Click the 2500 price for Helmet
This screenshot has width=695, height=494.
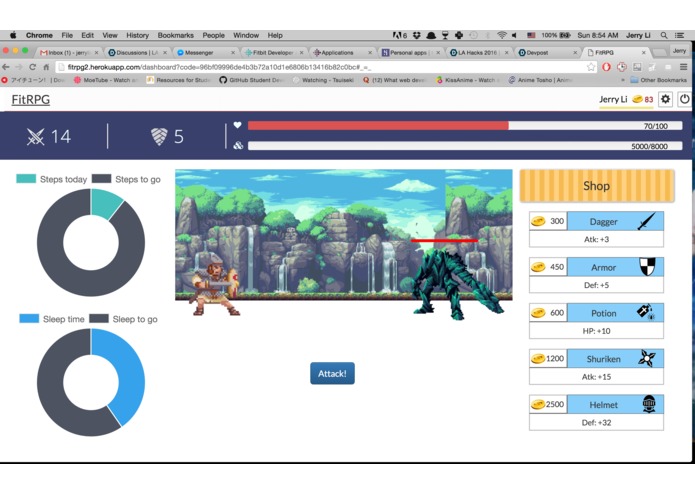554,404
